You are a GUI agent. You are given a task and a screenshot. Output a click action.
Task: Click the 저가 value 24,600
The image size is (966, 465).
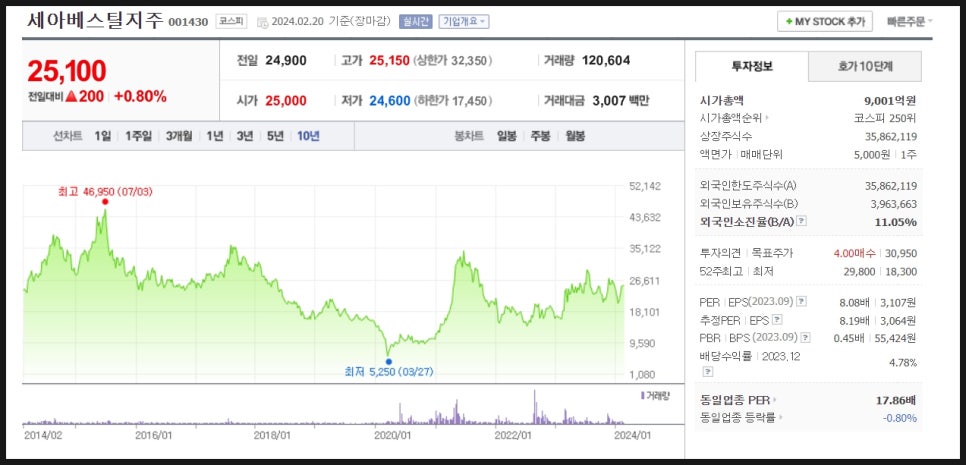[389, 101]
